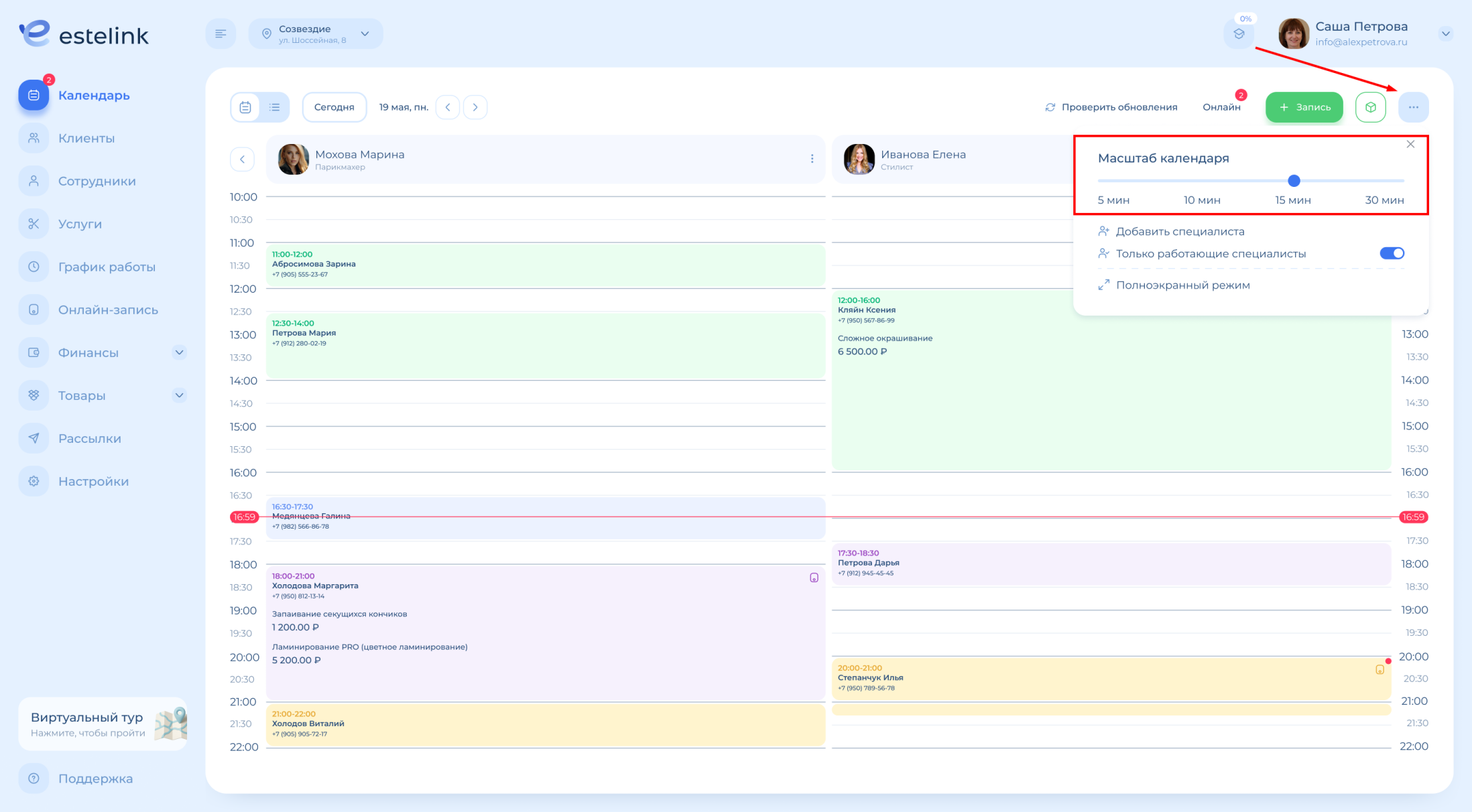Click the Сегодня button
1472x812 pixels.
(x=334, y=107)
